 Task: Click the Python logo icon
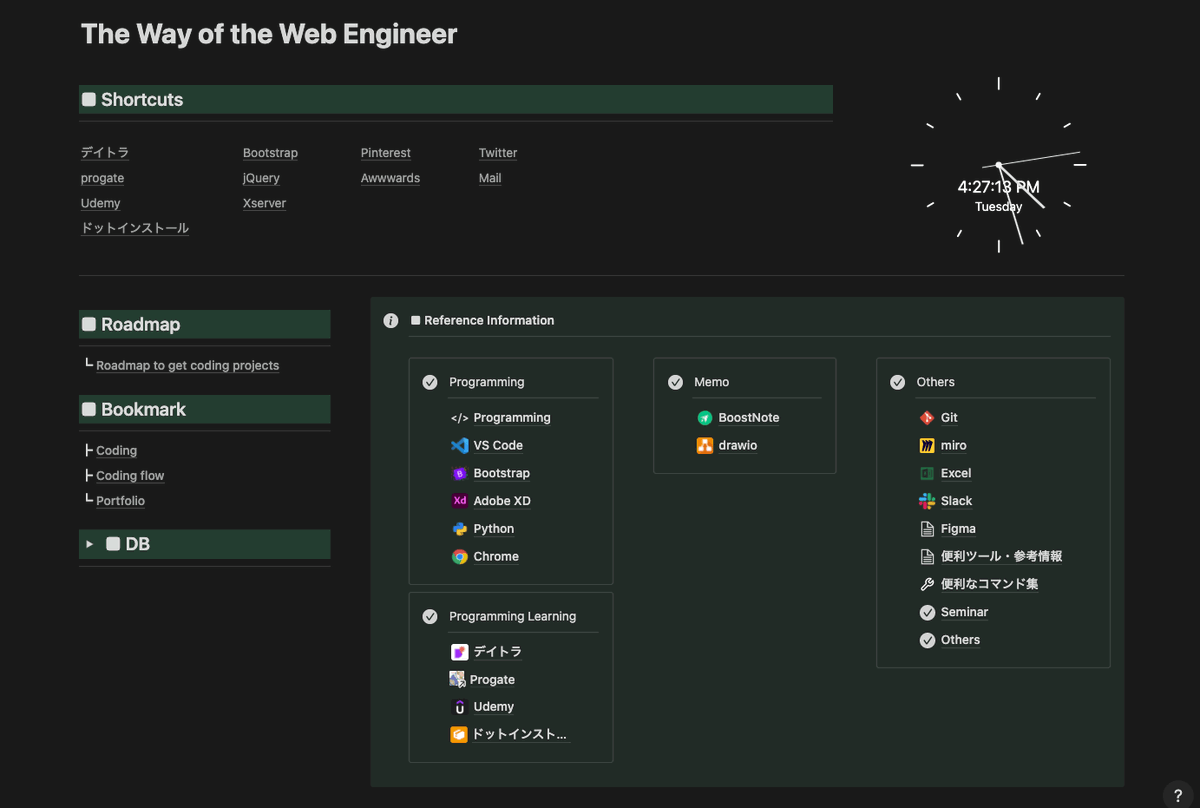(x=459, y=529)
